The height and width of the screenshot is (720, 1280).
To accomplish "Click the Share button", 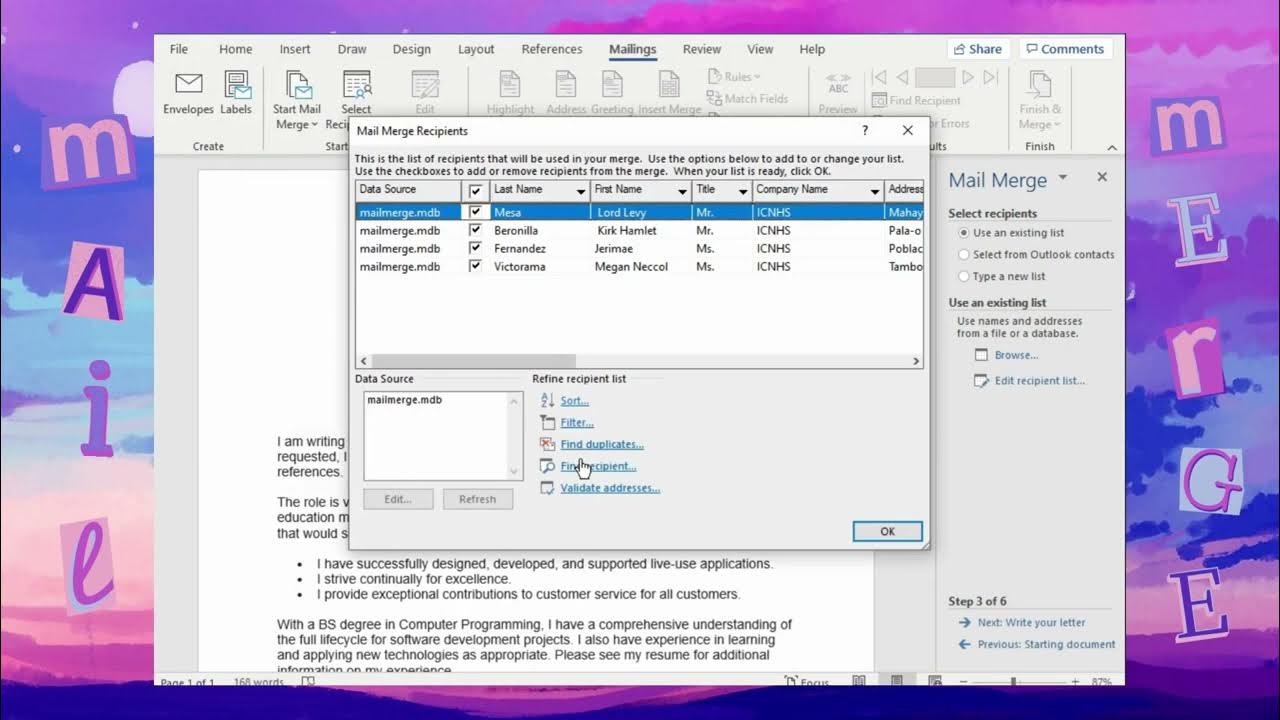I will point(978,49).
